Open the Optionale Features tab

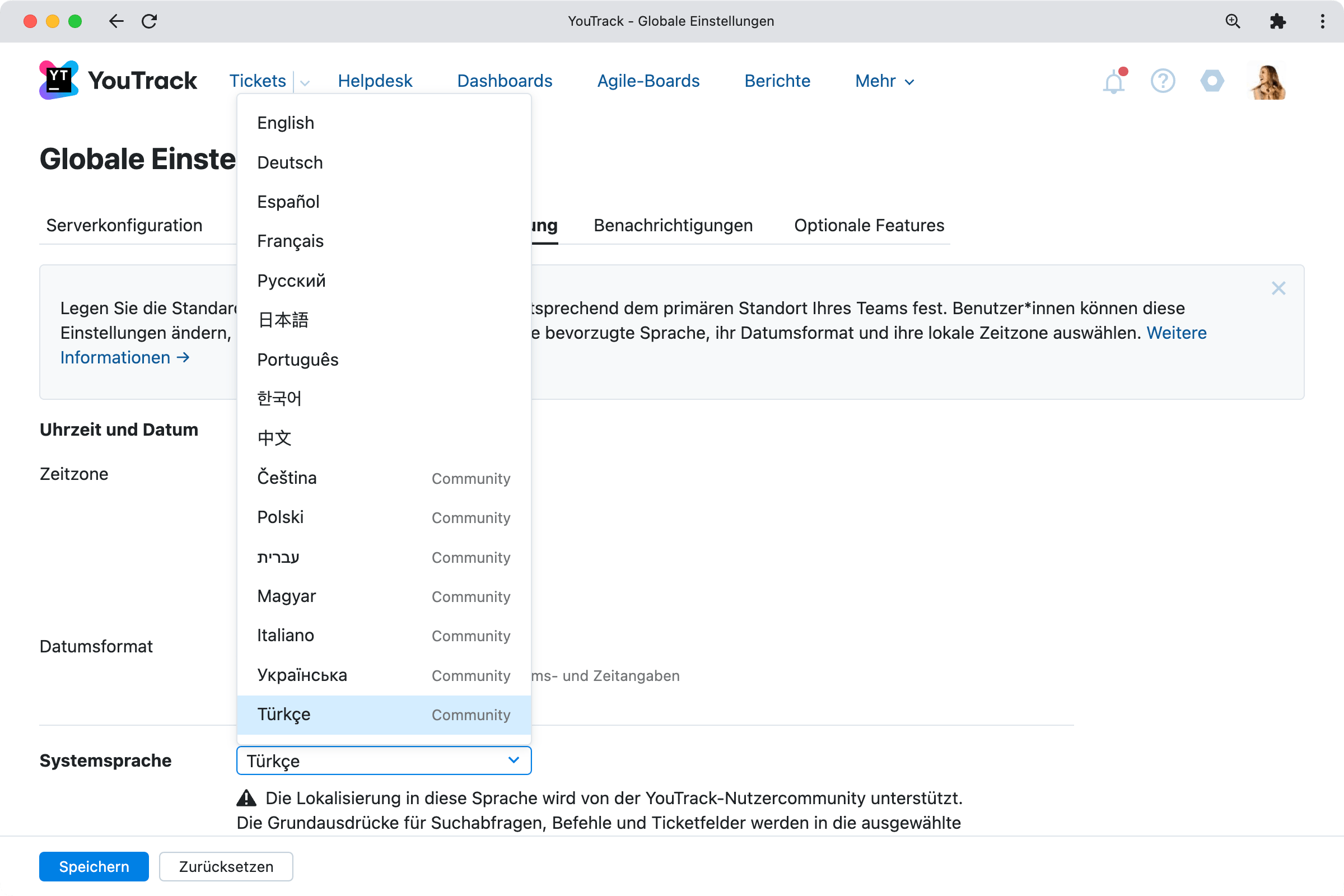pyautogui.click(x=869, y=225)
